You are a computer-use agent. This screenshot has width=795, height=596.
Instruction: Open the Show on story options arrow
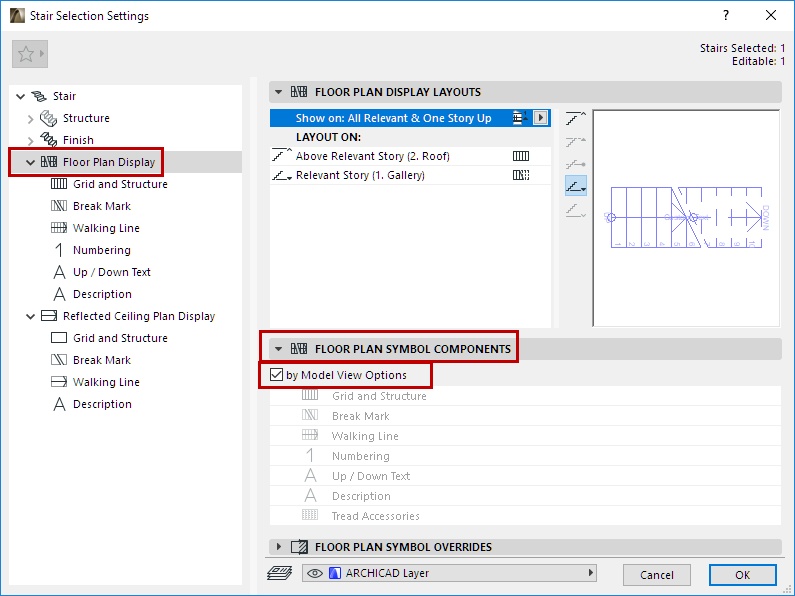coord(540,118)
